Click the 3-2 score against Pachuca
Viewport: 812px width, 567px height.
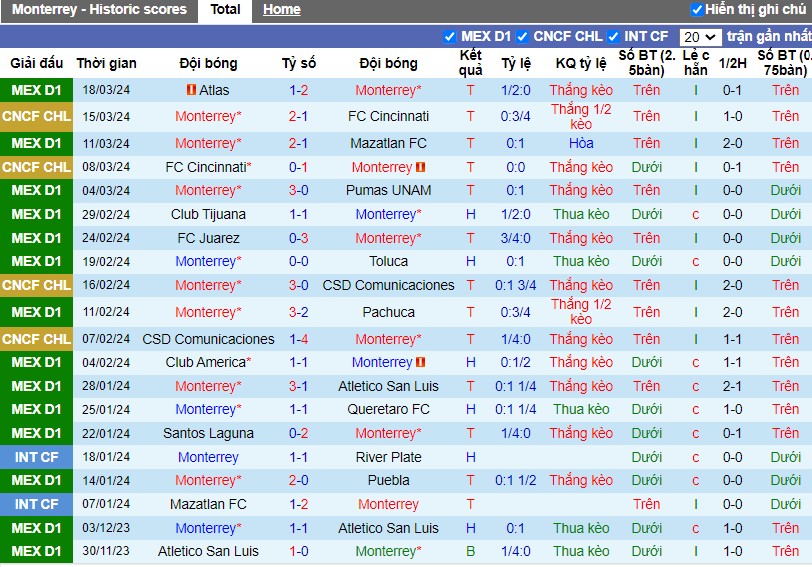point(298,312)
